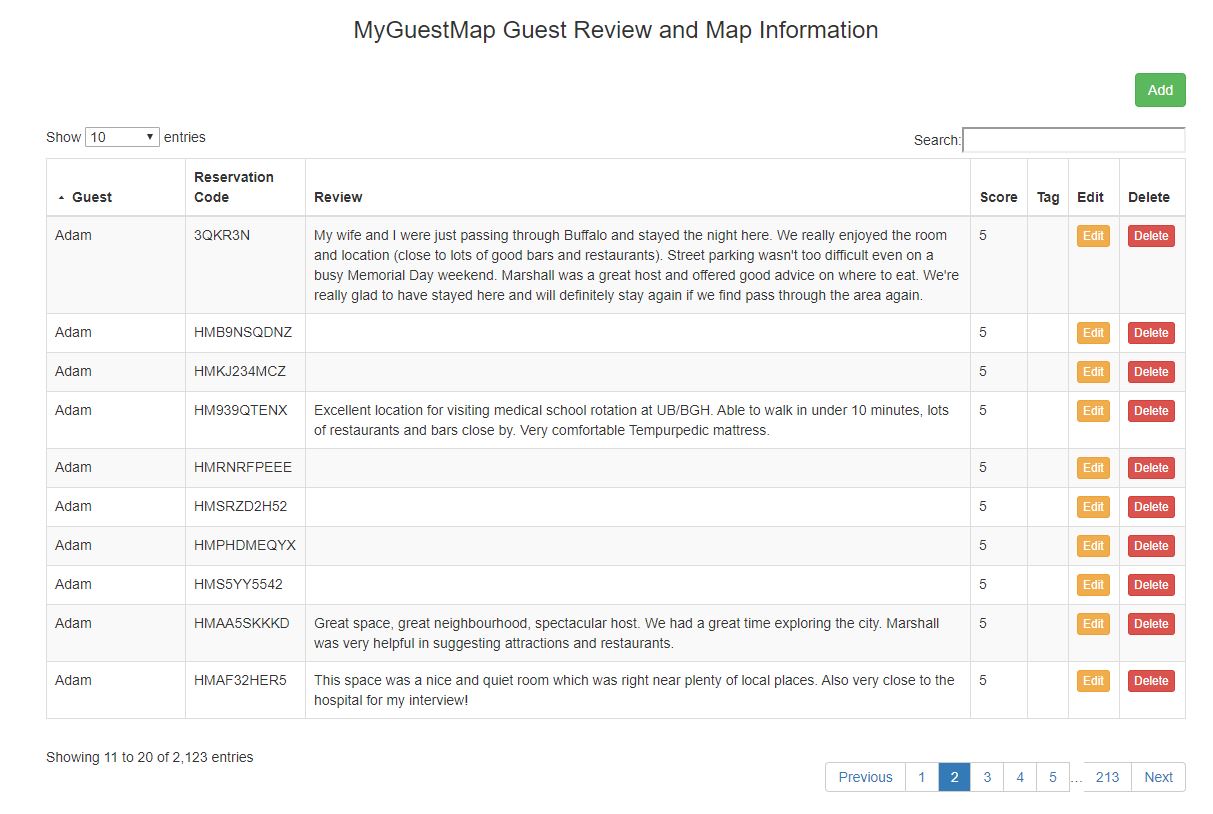Click the green Add button
Image resolution: width=1213 pixels, height=814 pixels.
1159,90
